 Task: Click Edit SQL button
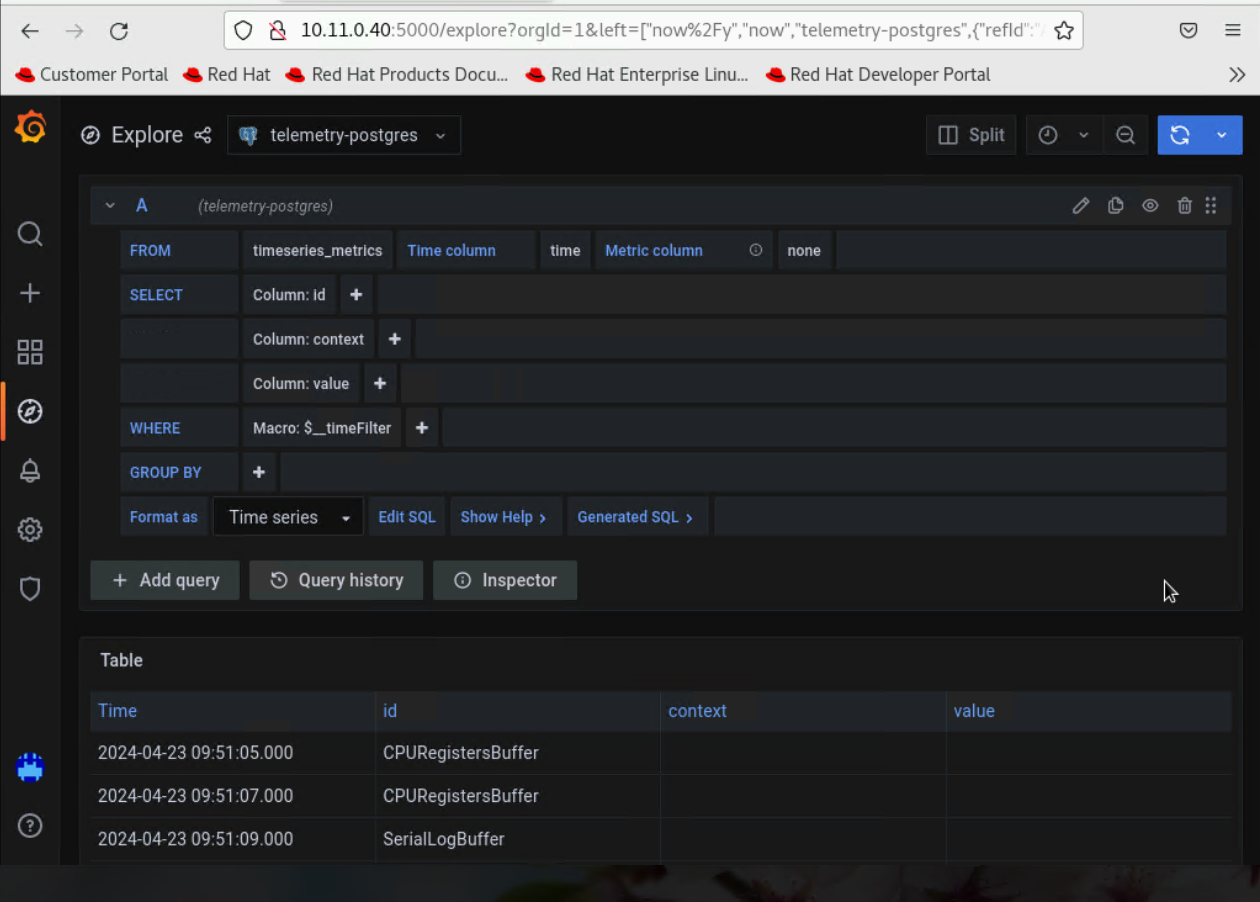coord(407,517)
